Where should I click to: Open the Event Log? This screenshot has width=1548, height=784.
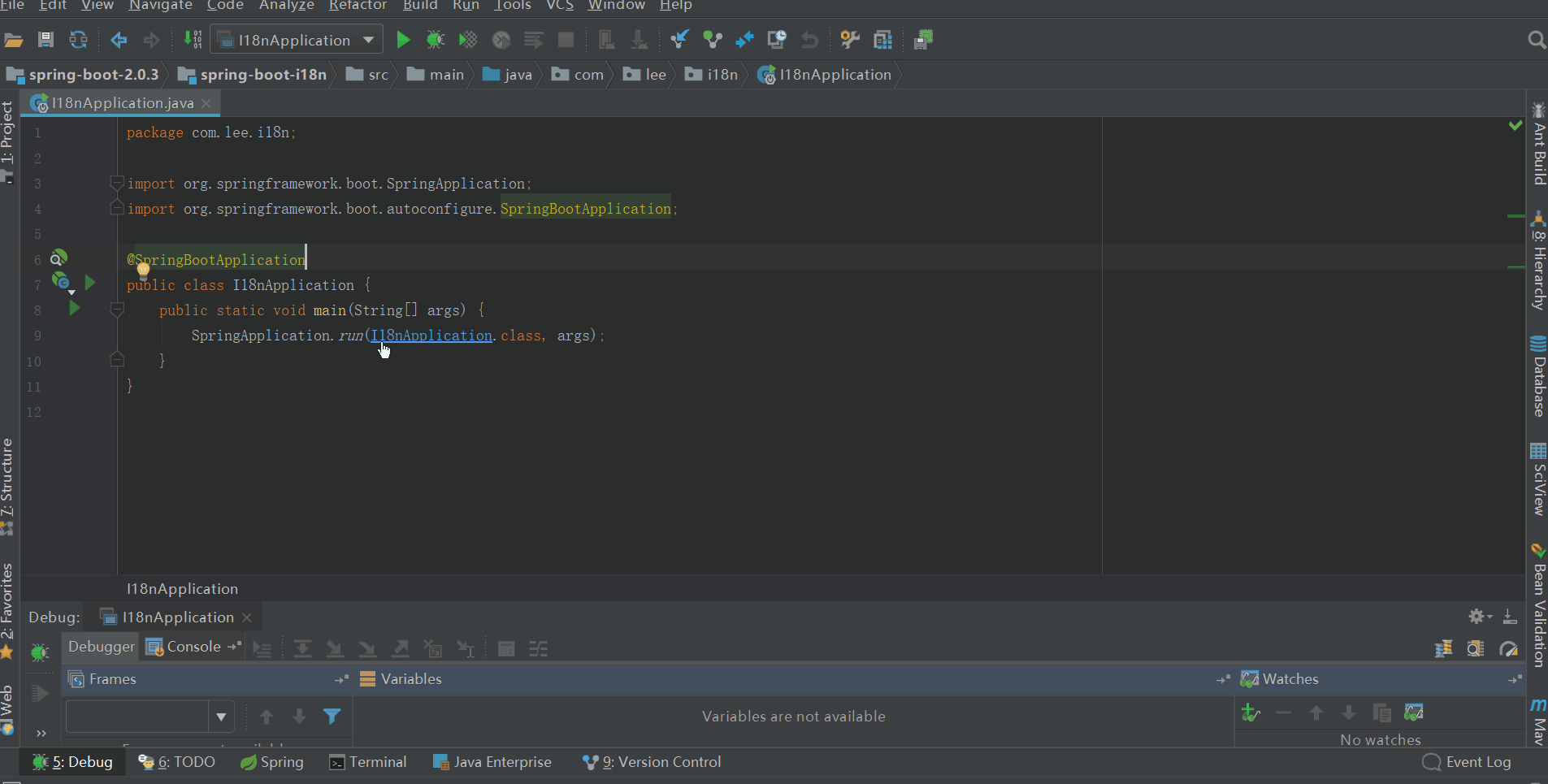[x=1467, y=762]
